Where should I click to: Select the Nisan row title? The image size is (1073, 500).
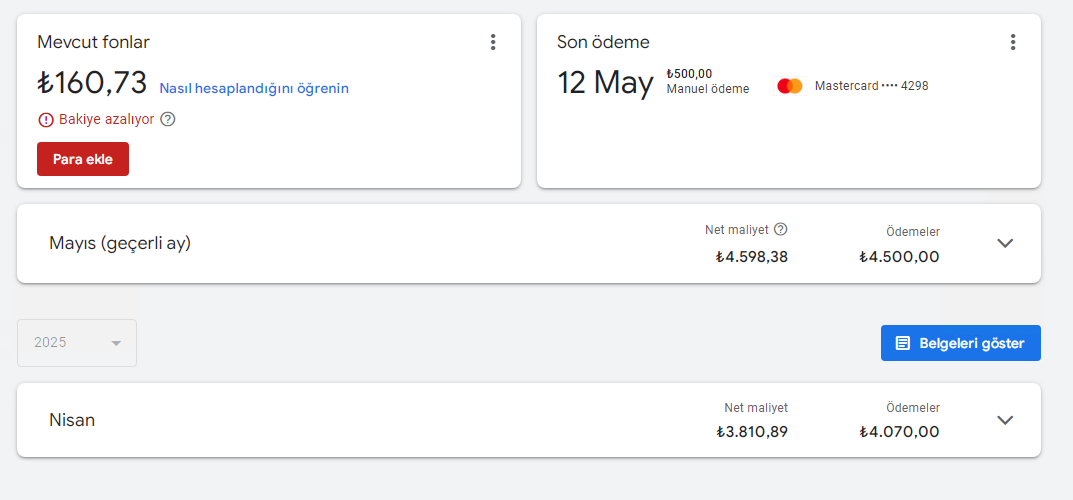[72, 420]
